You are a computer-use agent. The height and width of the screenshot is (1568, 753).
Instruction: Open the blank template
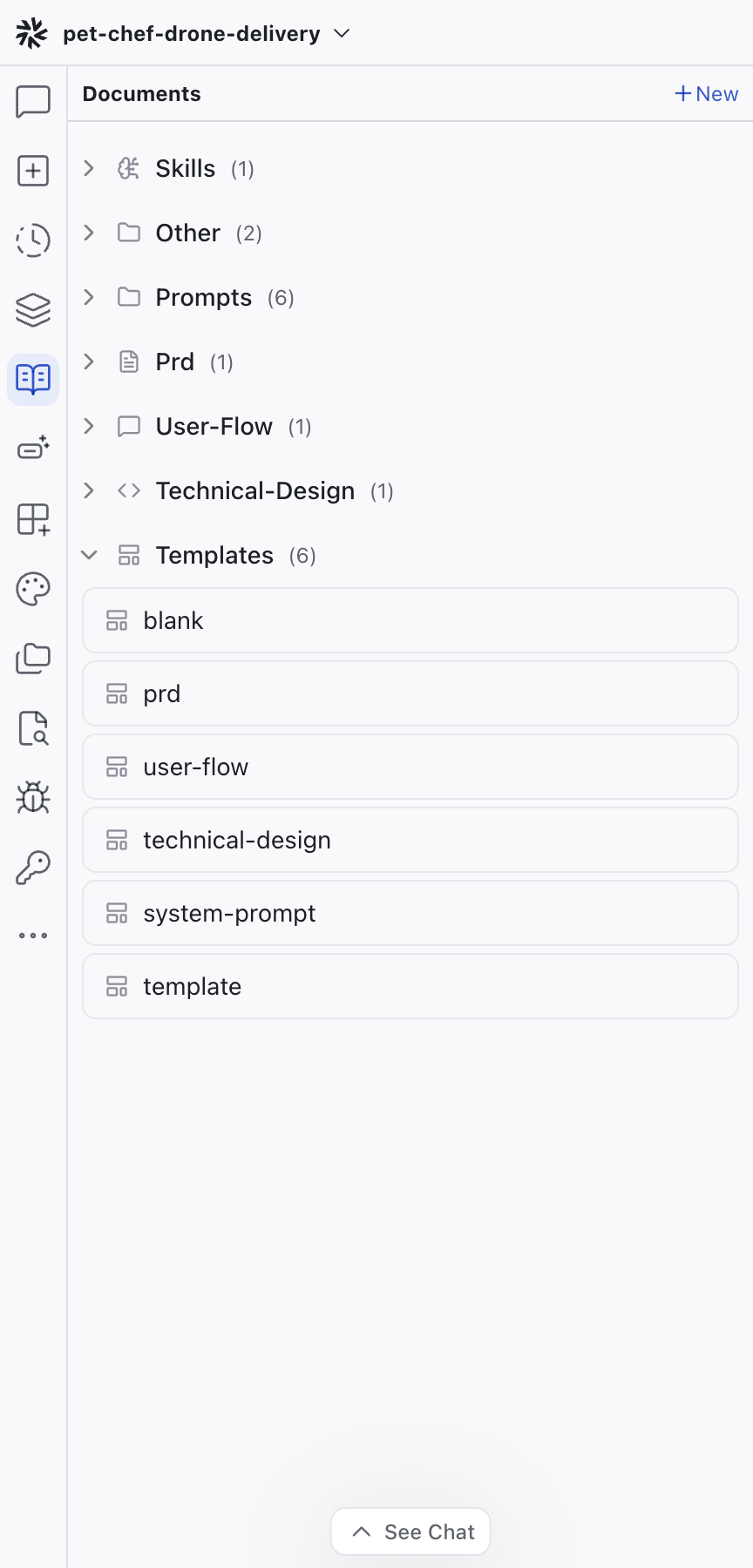tap(410, 620)
